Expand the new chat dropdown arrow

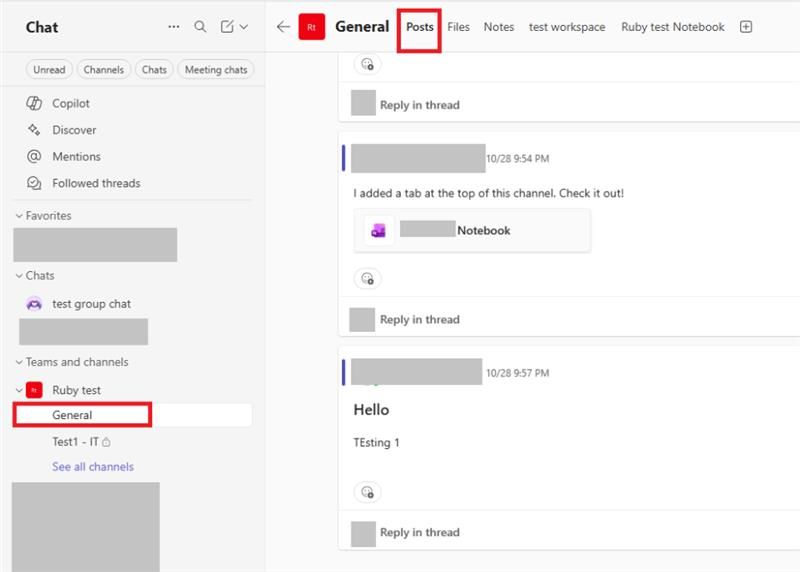click(244, 27)
